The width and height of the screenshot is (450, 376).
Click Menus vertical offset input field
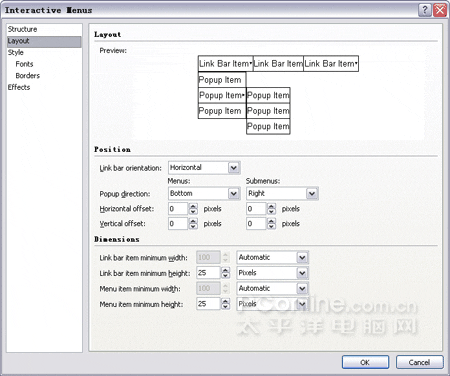tap(178, 224)
